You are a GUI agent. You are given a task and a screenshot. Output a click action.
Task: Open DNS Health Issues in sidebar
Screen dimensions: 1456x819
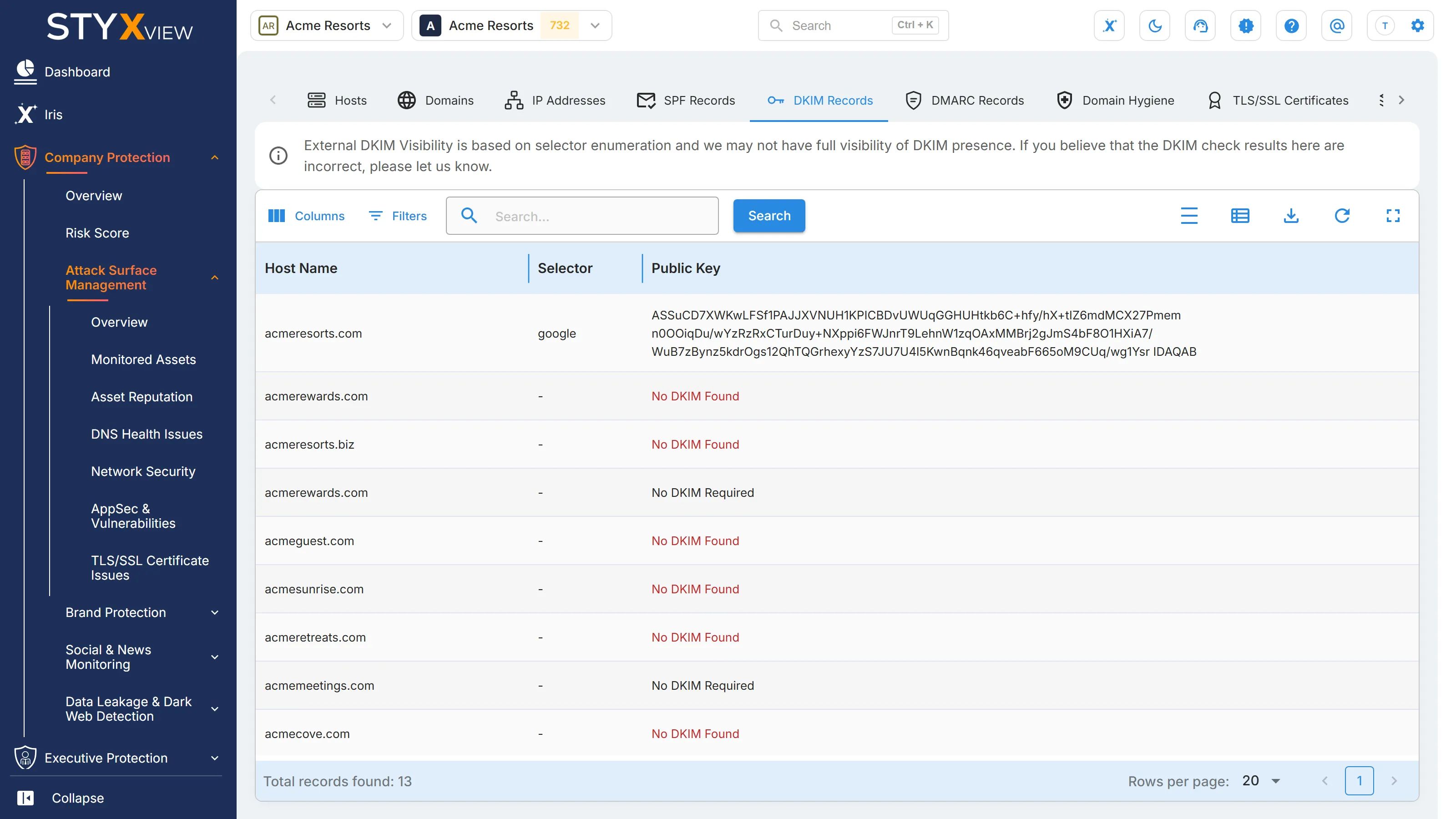(147, 434)
